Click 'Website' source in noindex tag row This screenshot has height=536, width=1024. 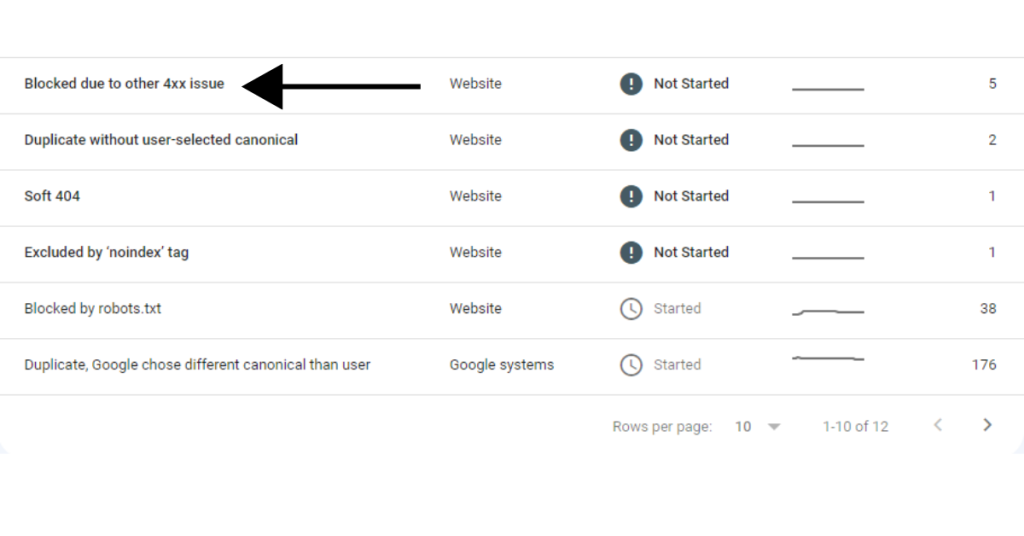pyautogui.click(x=475, y=252)
